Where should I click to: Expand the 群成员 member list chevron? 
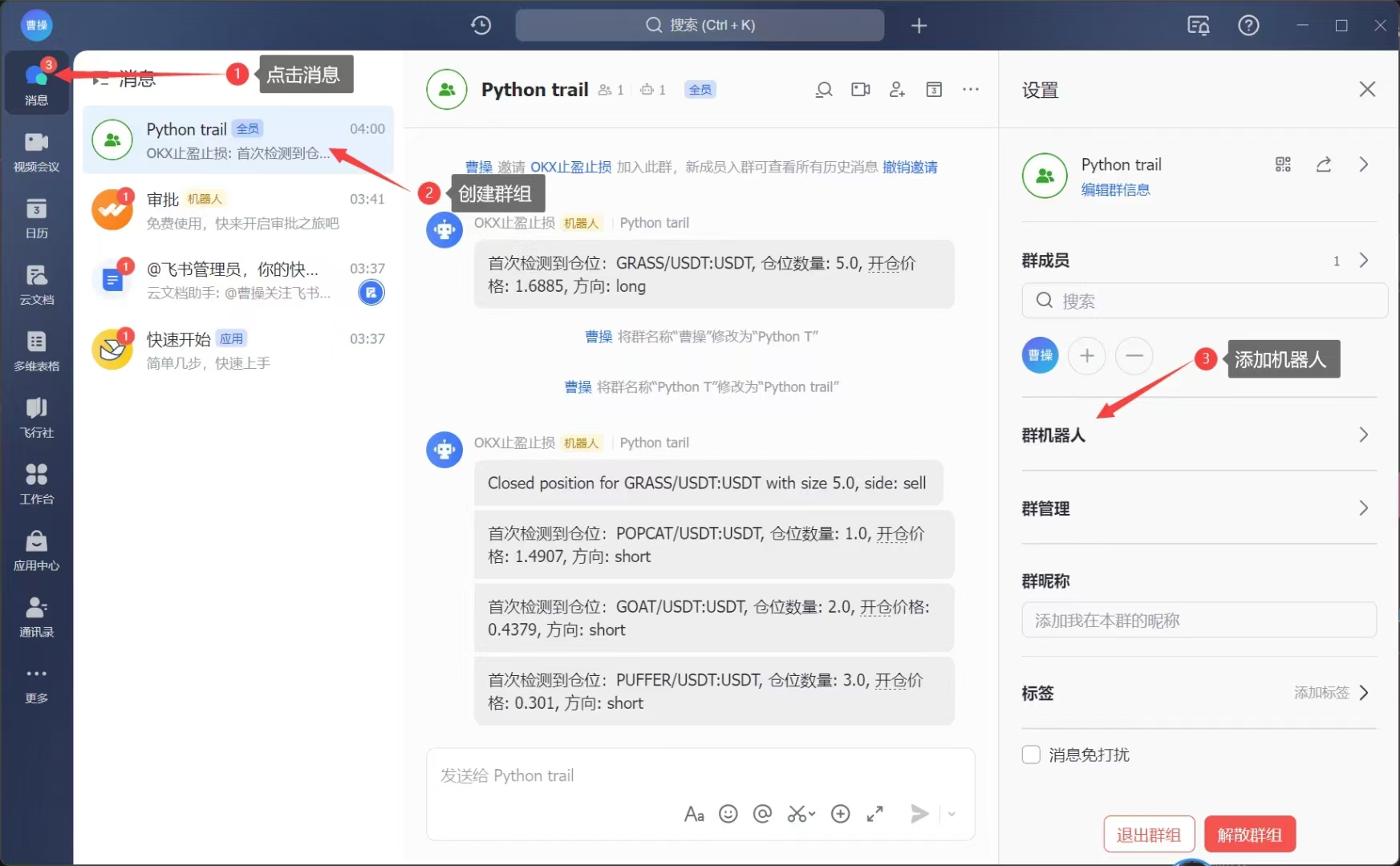click(x=1363, y=261)
